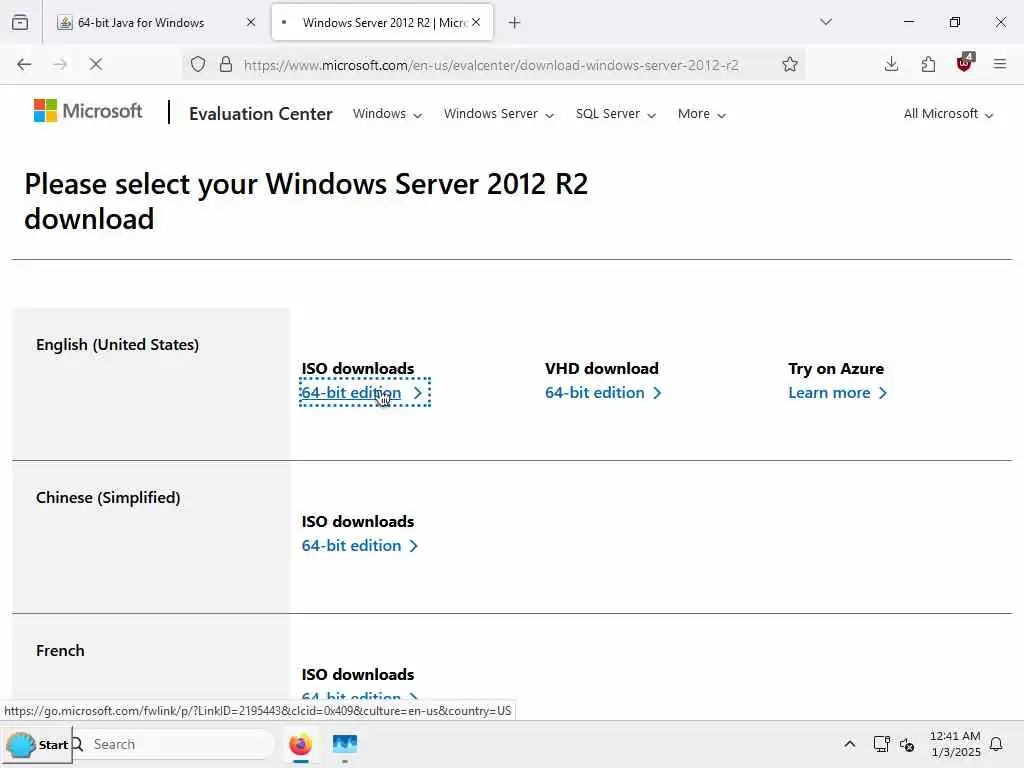Click the Try on Azure heading
The height and width of the screenshot is (768, 1024).
point(836,368)
